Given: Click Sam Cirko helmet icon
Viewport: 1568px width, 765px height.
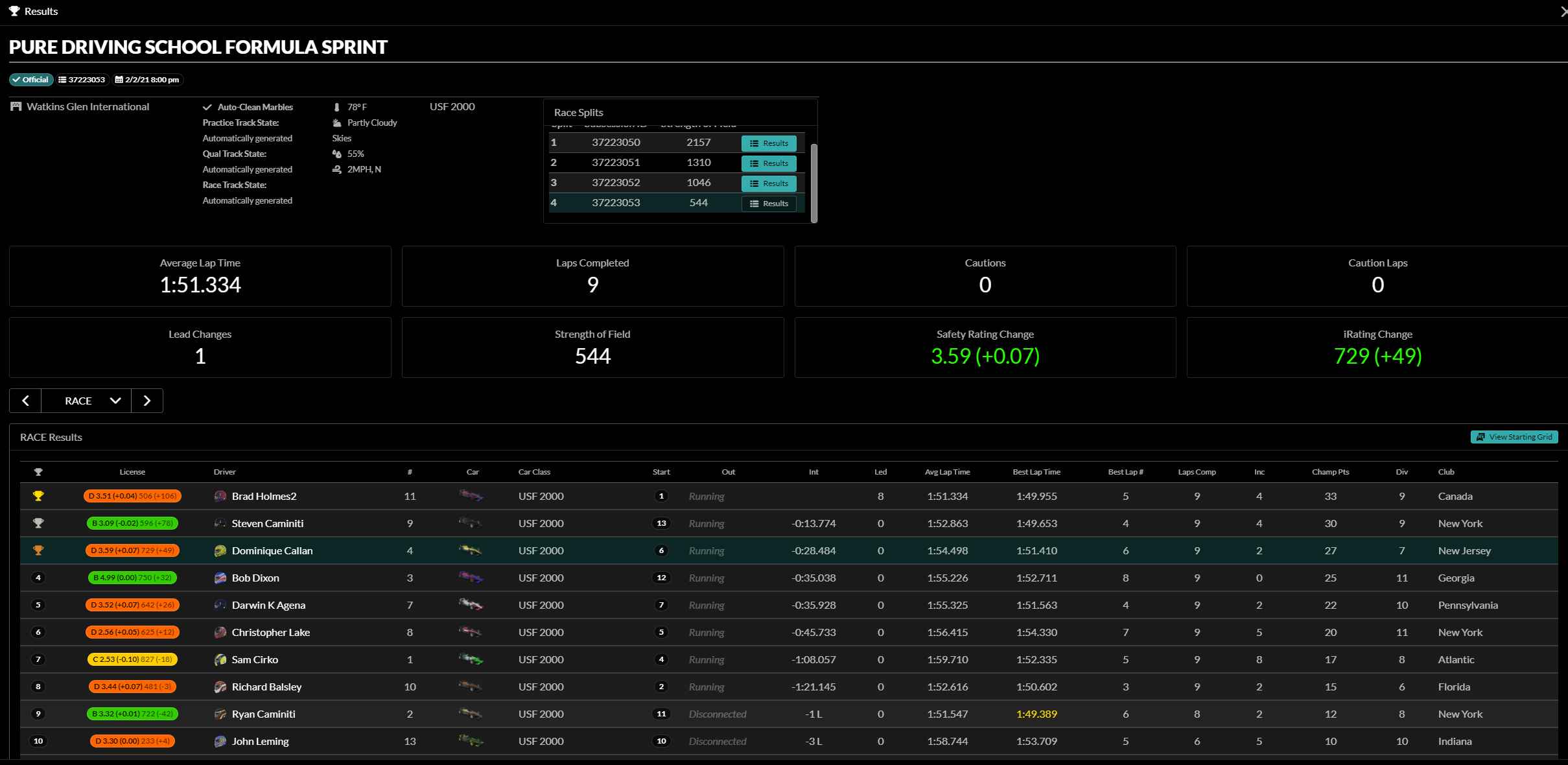Looking at the screenshot, I should pos(220,659).
